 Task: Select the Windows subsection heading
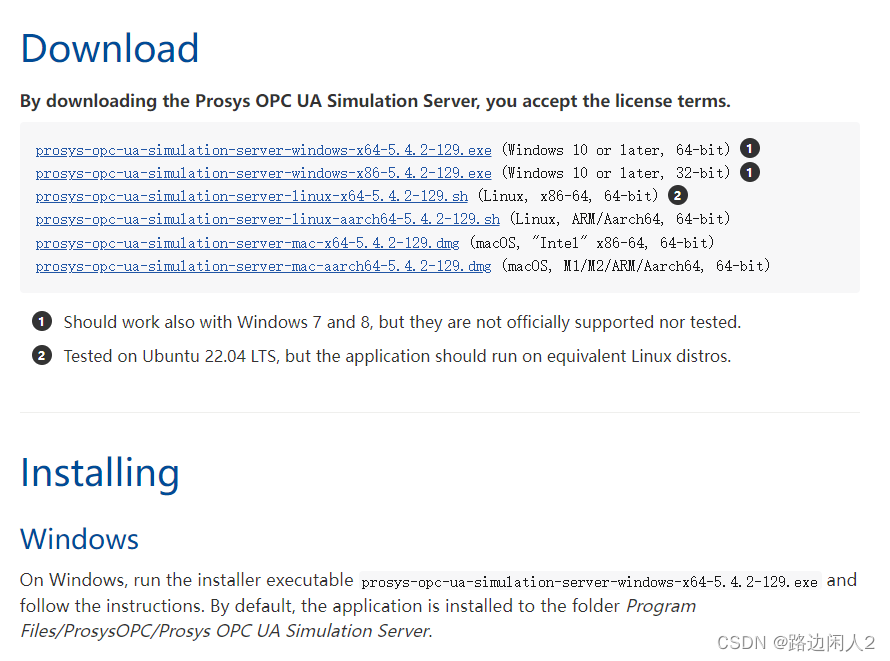tap(79, 538)
